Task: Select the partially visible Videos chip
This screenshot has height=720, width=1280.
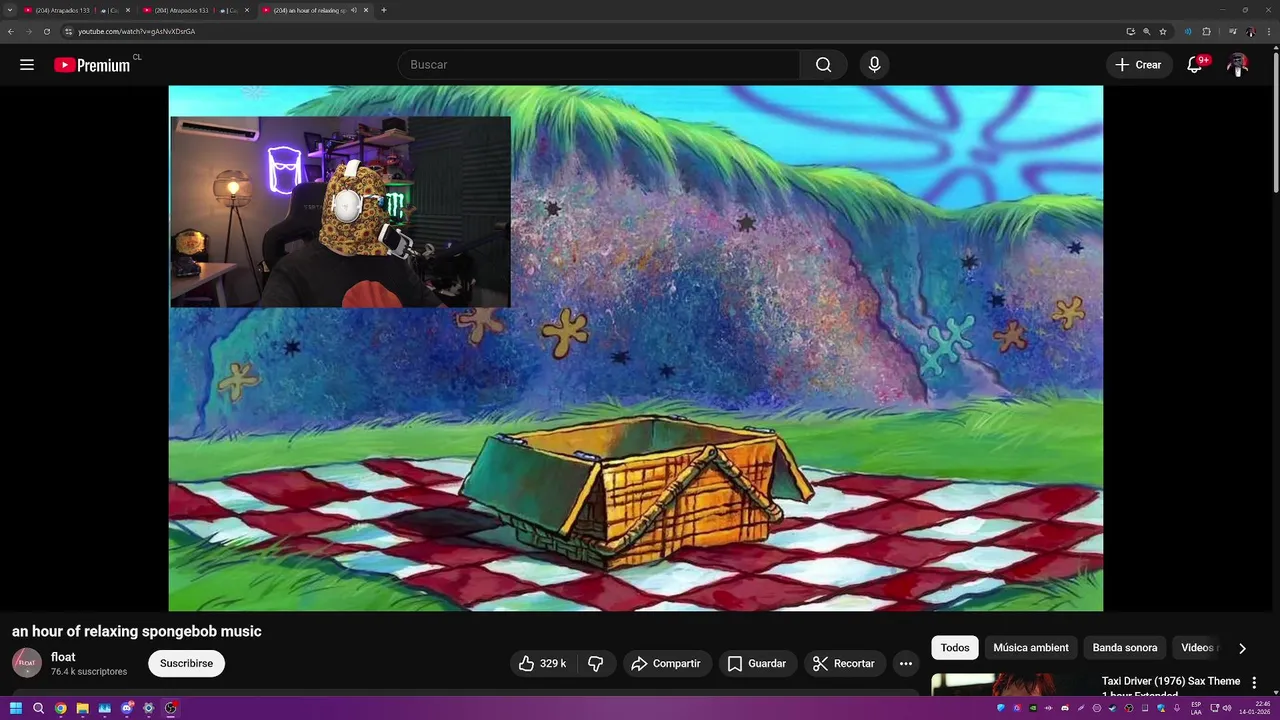Action: pyautogui.click(x=1197, y=648)
